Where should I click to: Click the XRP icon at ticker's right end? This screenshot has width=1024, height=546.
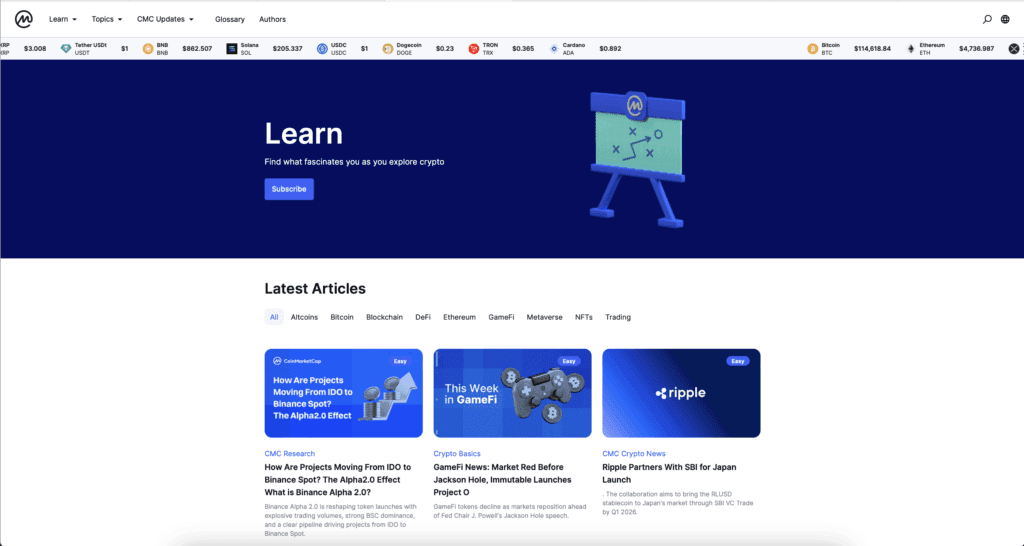point(1014,48)
